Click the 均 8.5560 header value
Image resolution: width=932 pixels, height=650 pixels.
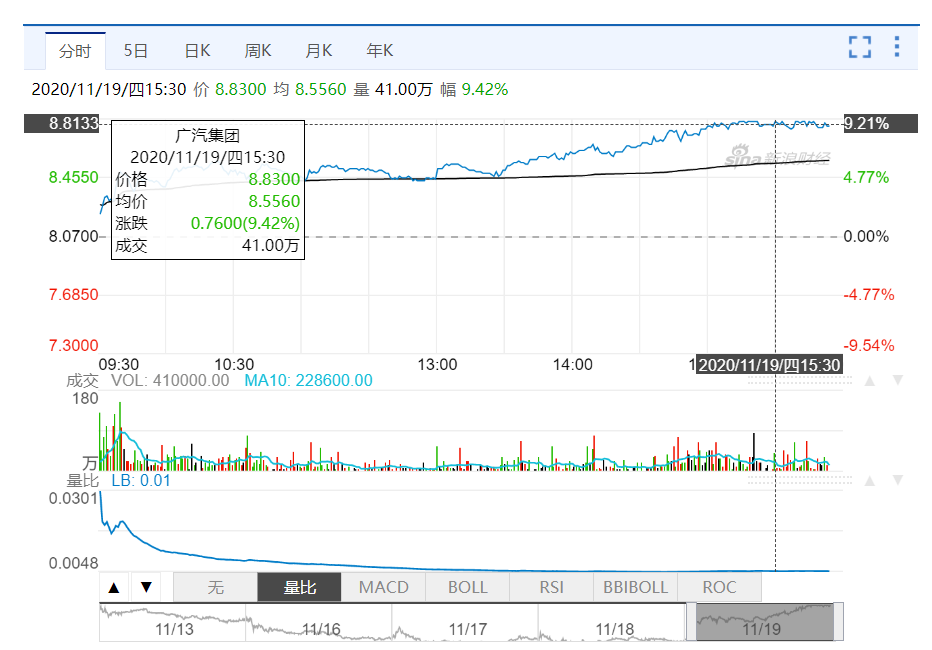click(310, 90)
